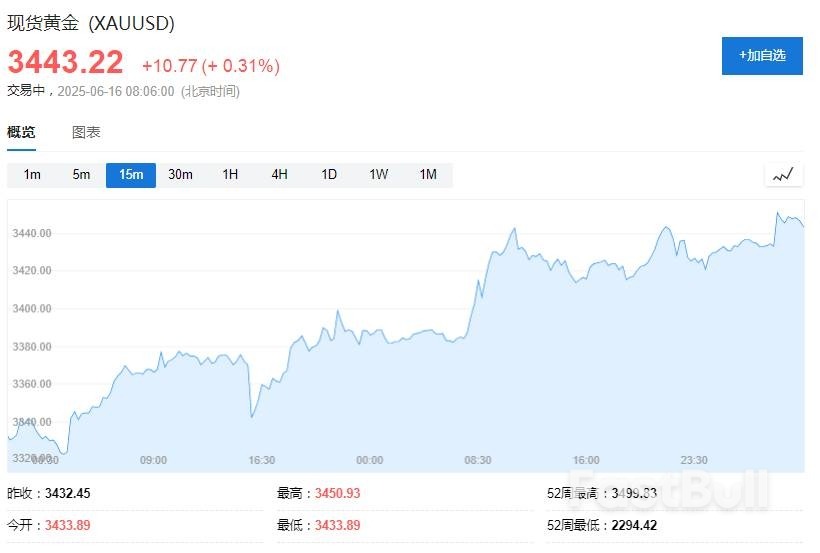
Task: Click the current price 3443.22
Action: 66,62
